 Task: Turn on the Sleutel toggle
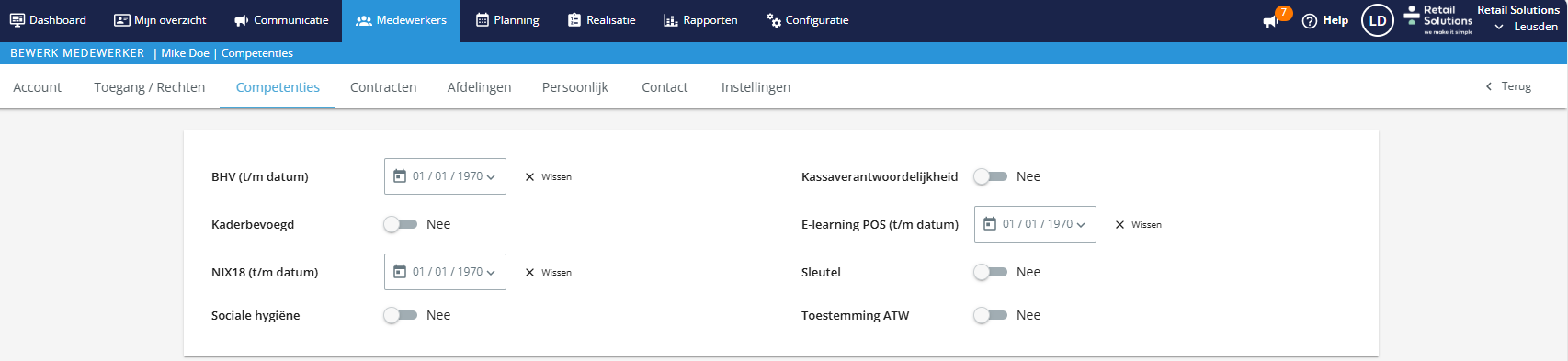pos(991,272)
